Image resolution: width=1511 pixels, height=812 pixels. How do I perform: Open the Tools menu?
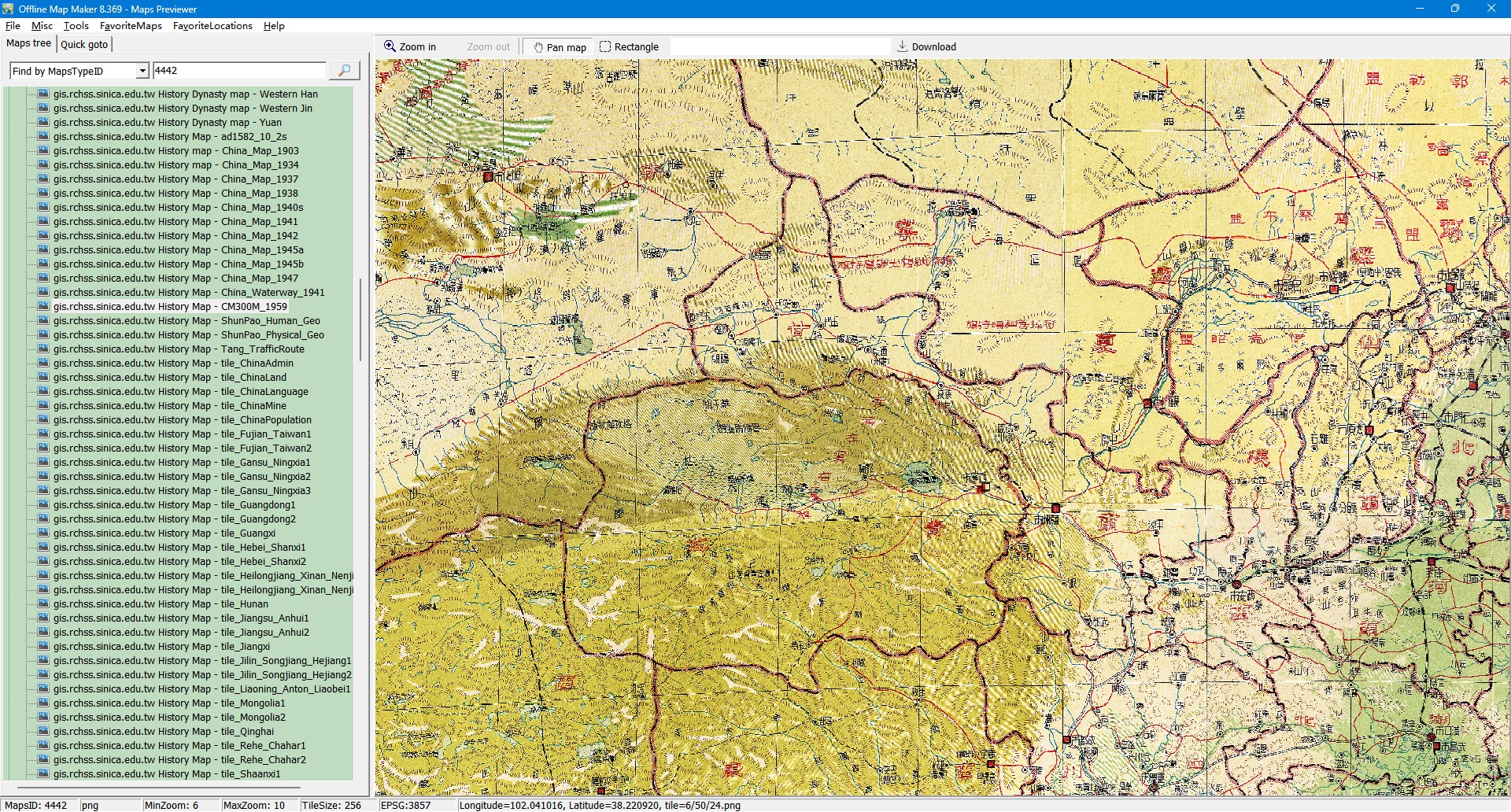click(76, 26)
